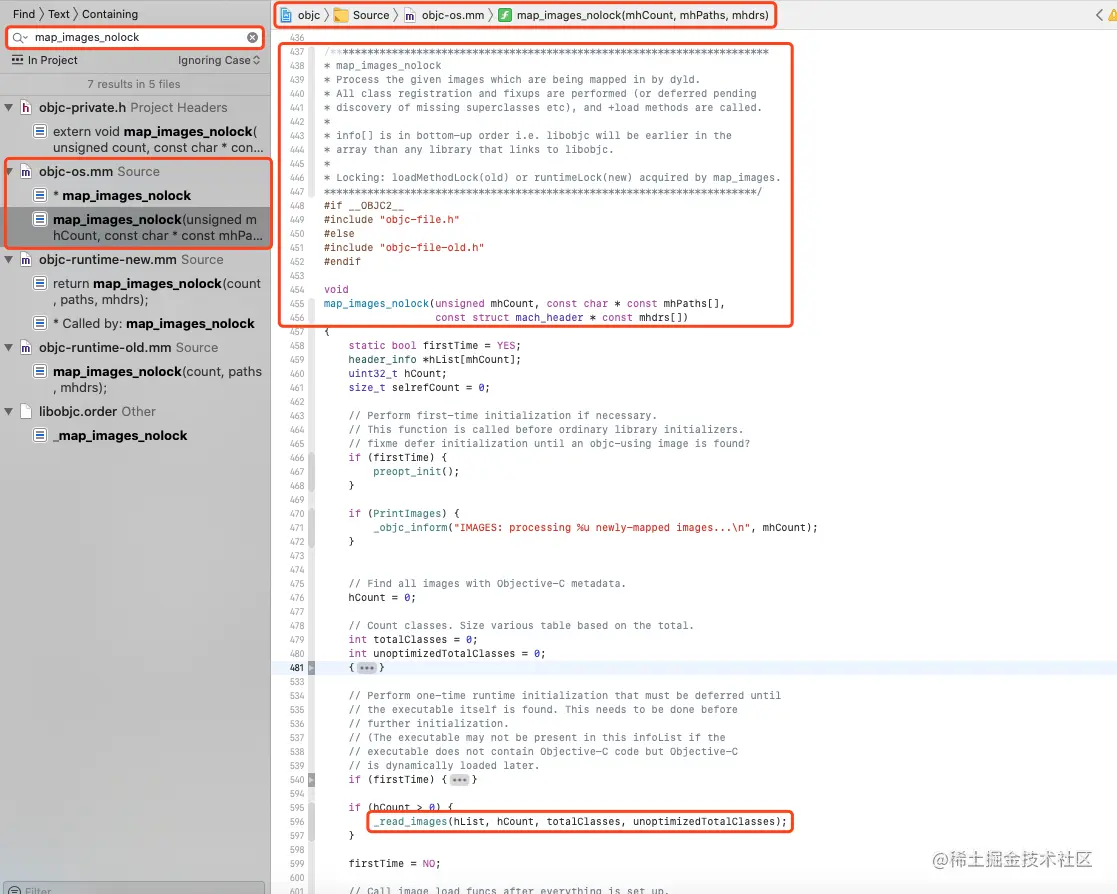The width and height of the screenshot is (1117, 894).
Task: Select objc-private.h header file icon
Action: pyautogui.click(x=26, y=108)
